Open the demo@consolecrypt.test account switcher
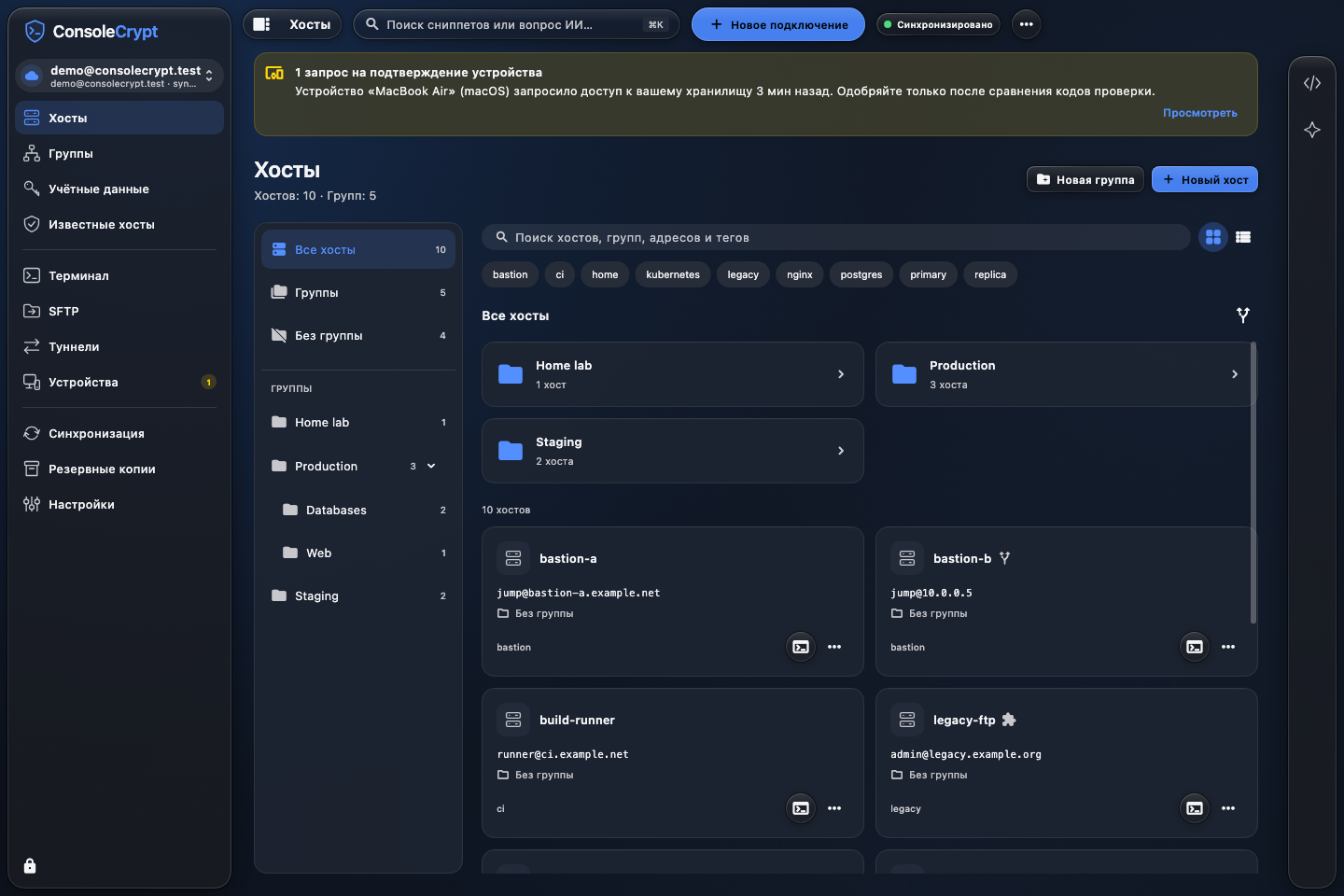The height and width of the screenshot is (896, 1344). click(x=119, y=76)
